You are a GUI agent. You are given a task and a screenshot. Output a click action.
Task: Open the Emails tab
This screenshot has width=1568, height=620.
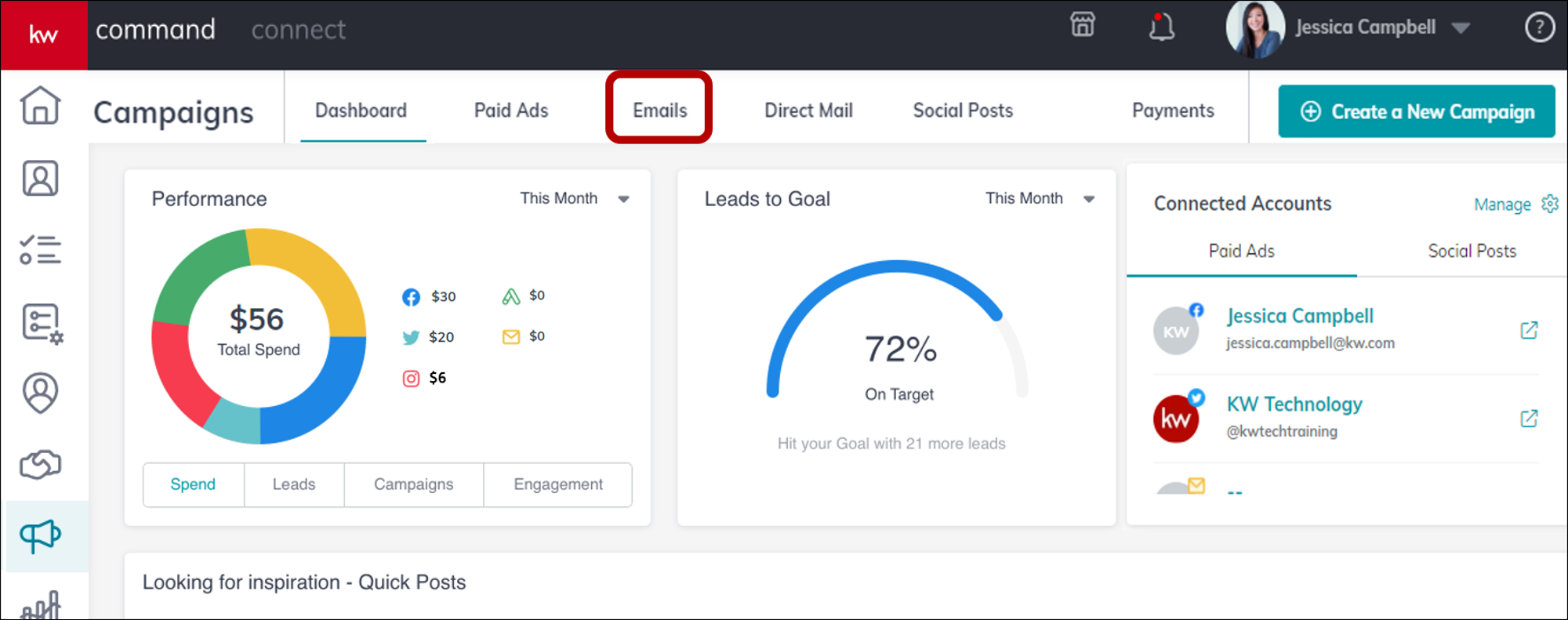pos(660,111)
